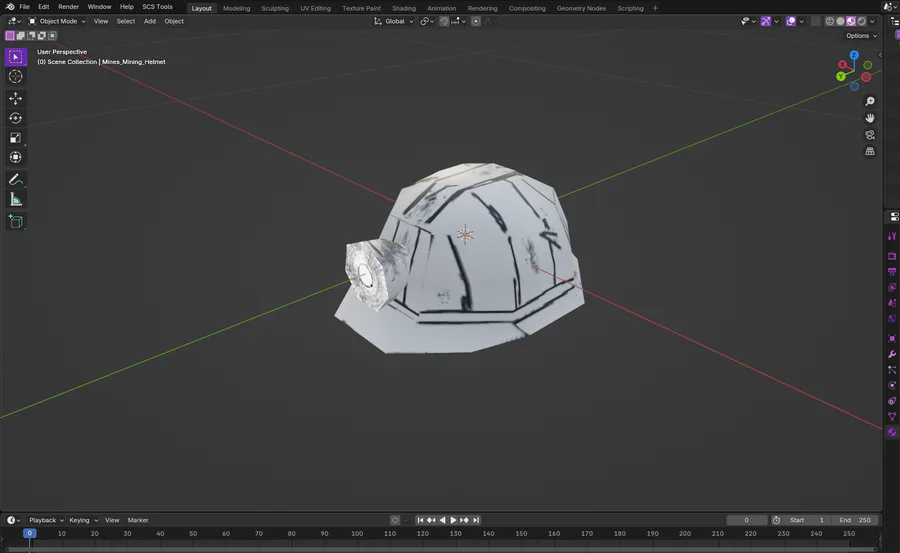Select the Move tool
The height and width of the screenshot is (553, 900).
pyautogui.click(x=15, y=99)
